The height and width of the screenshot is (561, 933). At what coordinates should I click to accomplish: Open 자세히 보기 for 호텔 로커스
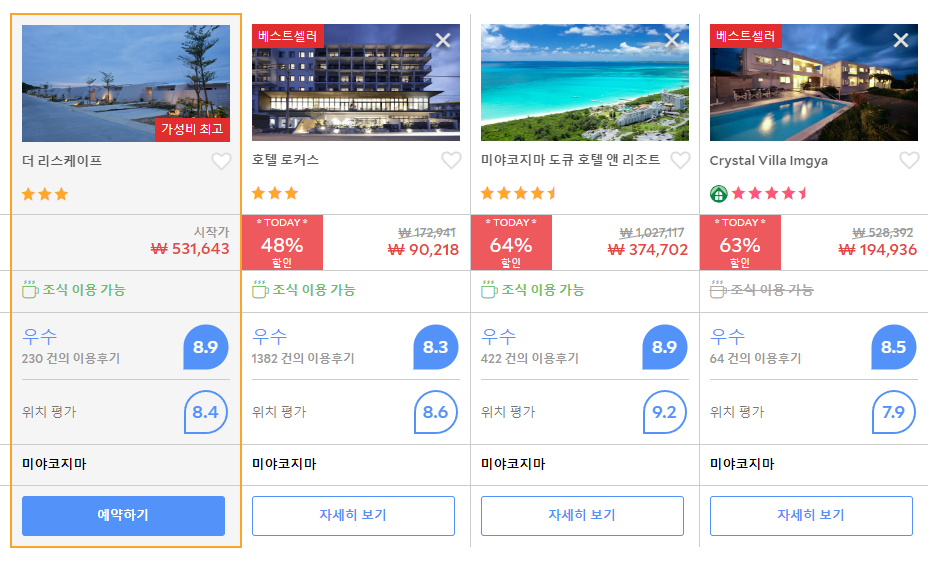click(x=353, y=516)
